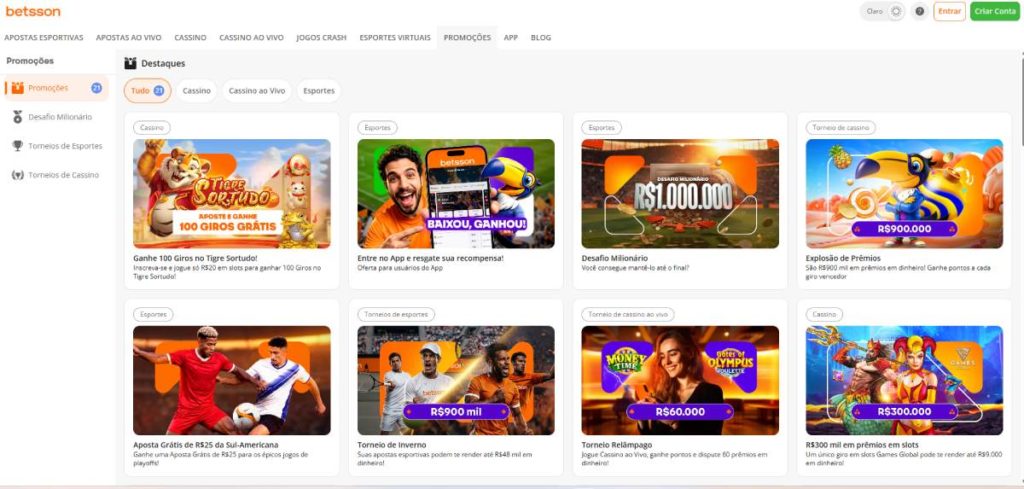Open the R$1.000.000 Desafio Milionário image
Viewport: 1024px width, 489px height.
(x=680, y=193)
